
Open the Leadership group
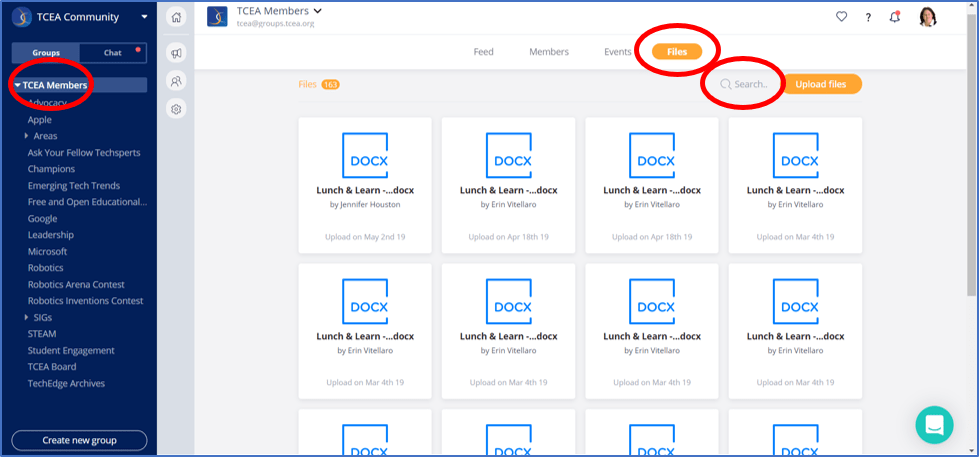(x=51, y=235)
